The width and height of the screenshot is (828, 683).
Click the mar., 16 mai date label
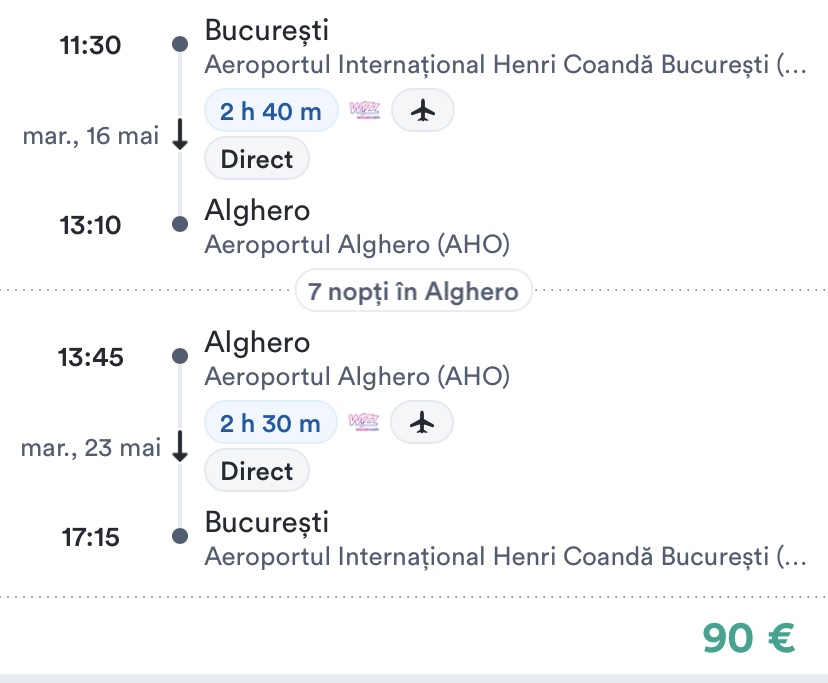[91, 137]
